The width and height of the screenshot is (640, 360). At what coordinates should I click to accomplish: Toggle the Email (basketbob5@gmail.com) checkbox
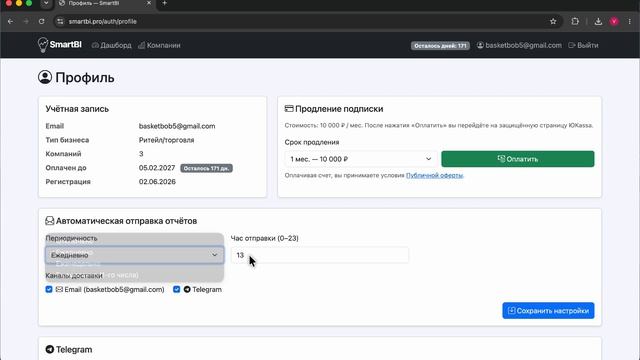click(x=49, y=289)
